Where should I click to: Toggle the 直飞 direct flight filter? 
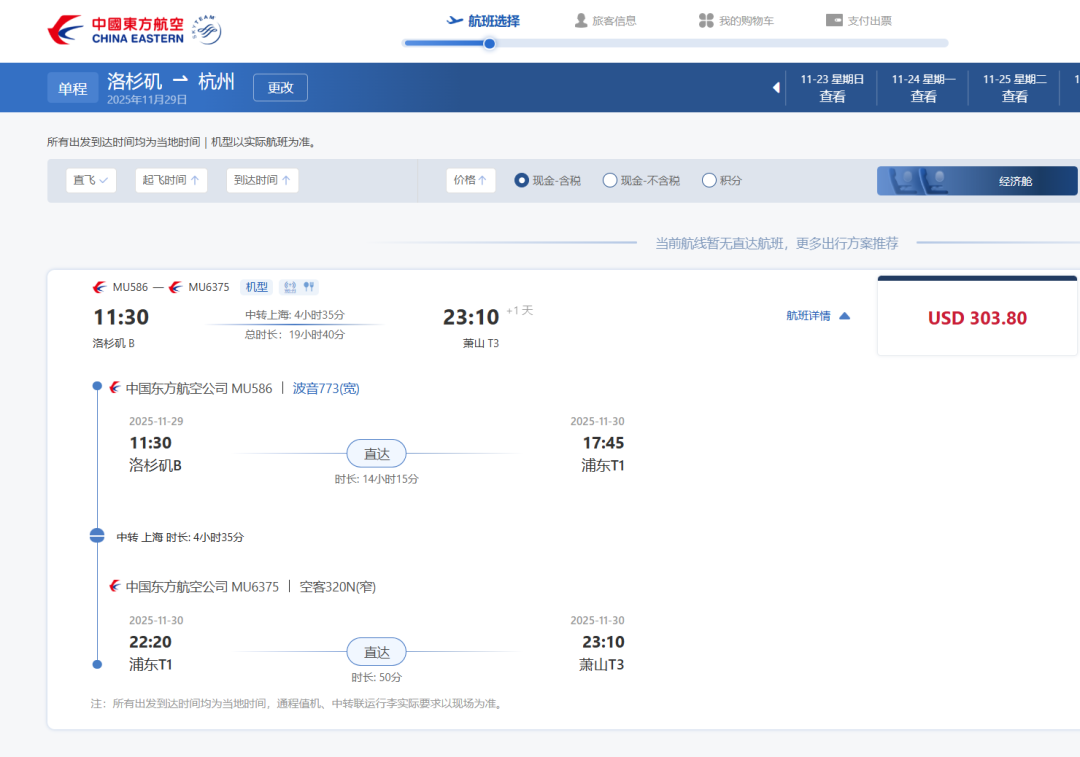click(91, 181)
